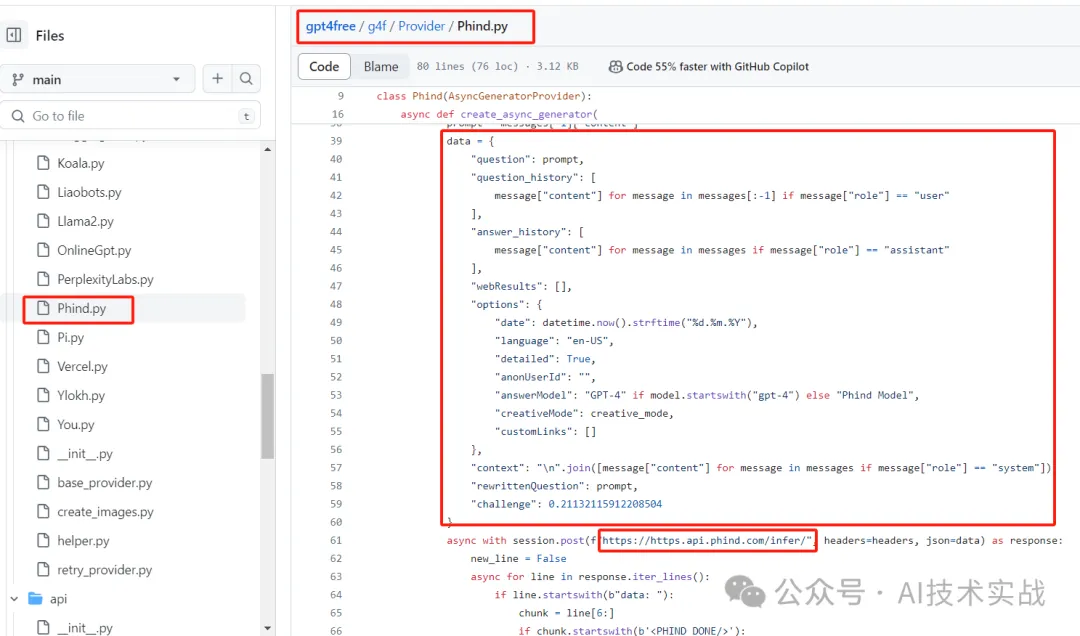Collapse the Files side panel icon
Screen dimensions: 1080x636
[x=14, y=35]
